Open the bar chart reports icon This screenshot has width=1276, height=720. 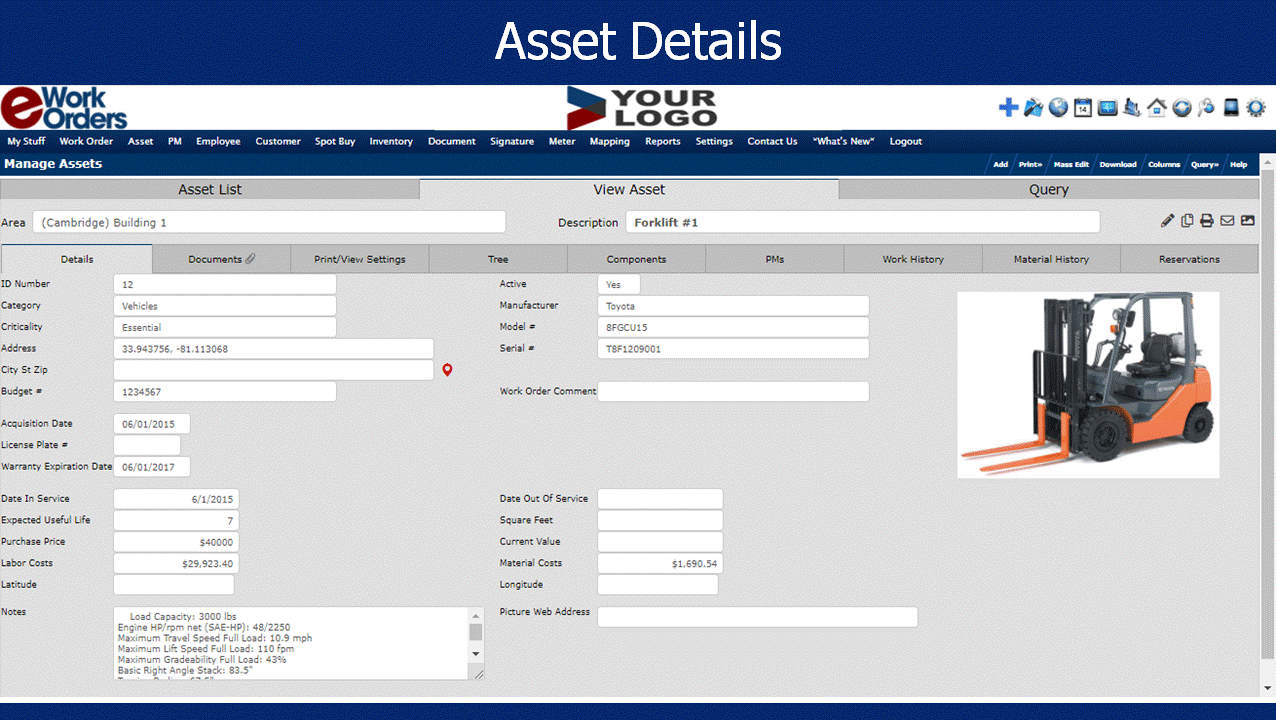[1132, 108]
